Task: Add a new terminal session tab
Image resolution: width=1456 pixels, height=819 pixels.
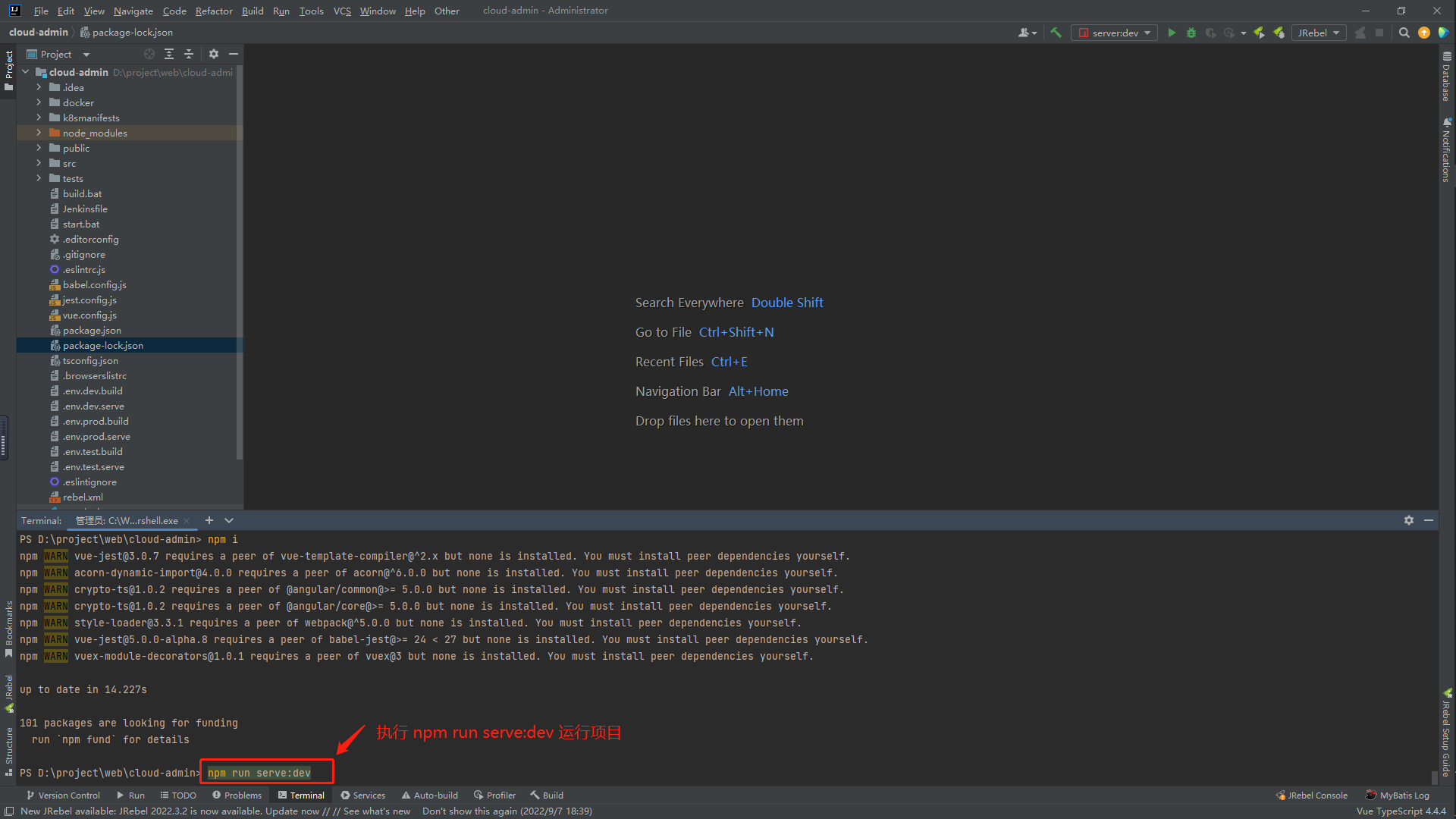Action: point(209,520)
